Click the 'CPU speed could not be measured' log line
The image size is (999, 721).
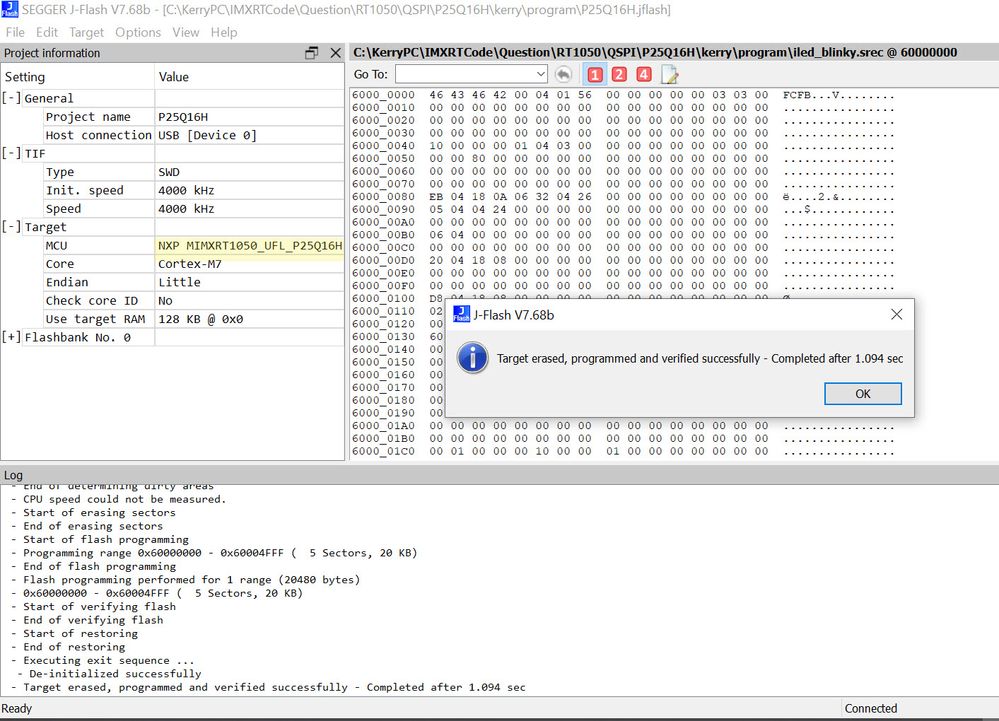(x=119, y=499)
